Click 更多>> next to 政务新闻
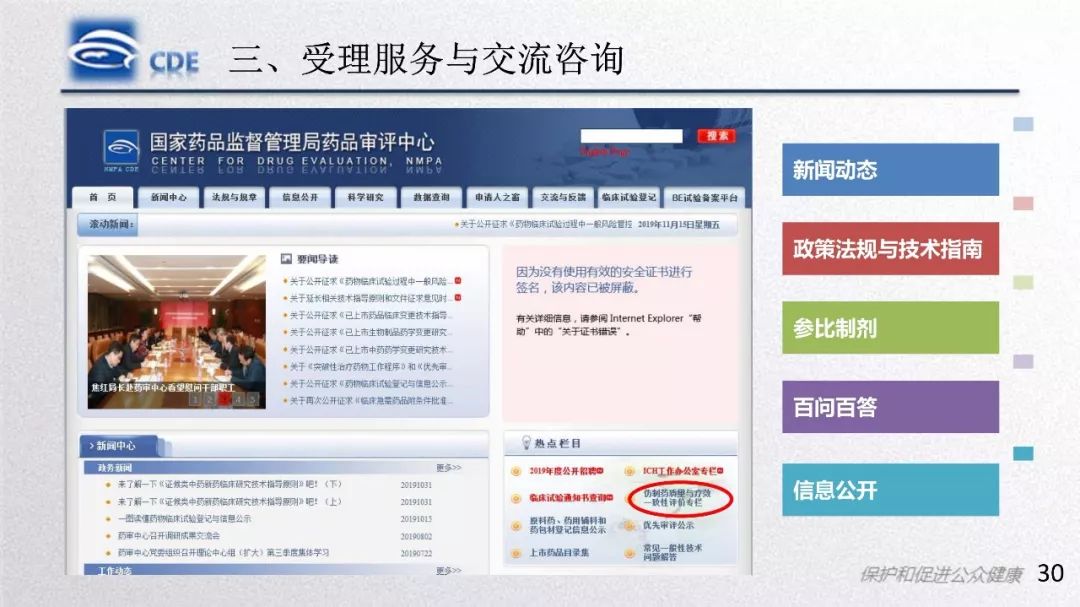This screenshot has height=607, width=1080. pyautogui.click(x=448, y=468)
